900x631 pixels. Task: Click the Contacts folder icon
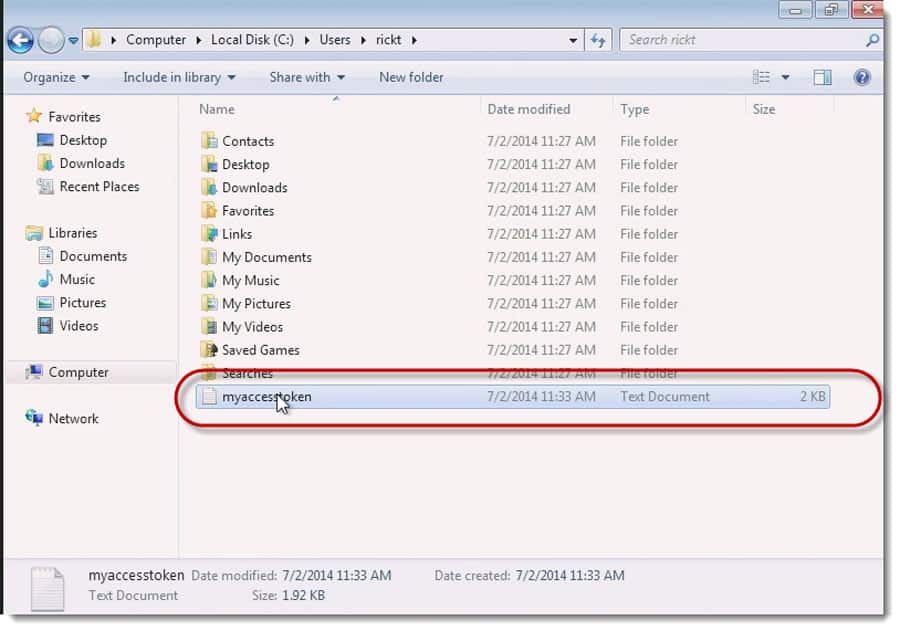pyautogui.click(x=210, y=141)
